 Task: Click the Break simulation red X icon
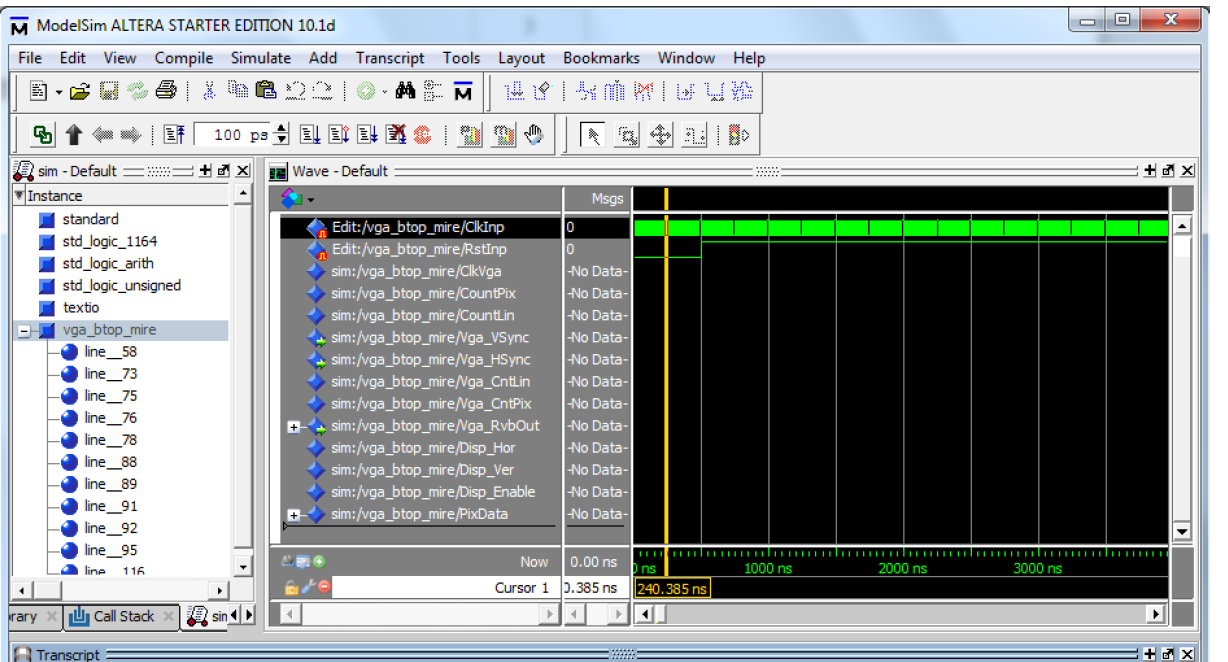coord(395,135)
